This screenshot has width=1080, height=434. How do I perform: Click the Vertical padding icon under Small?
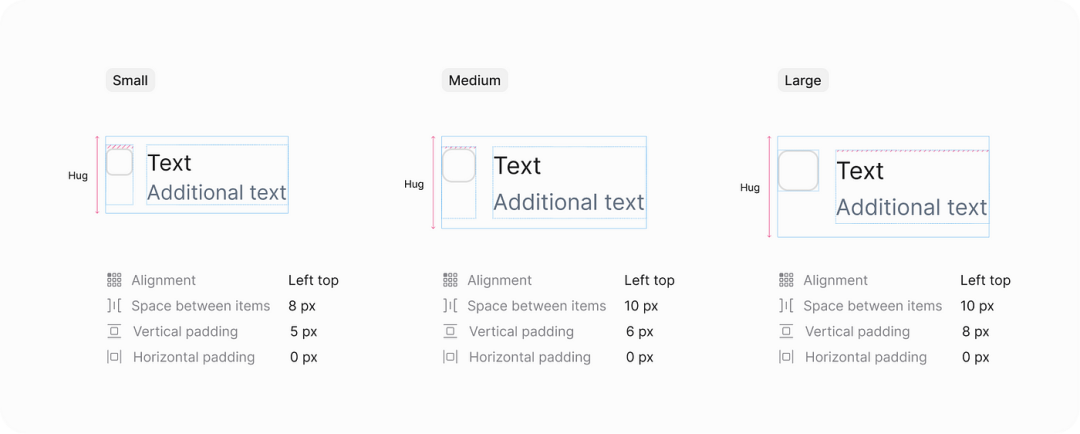(114, 331)
